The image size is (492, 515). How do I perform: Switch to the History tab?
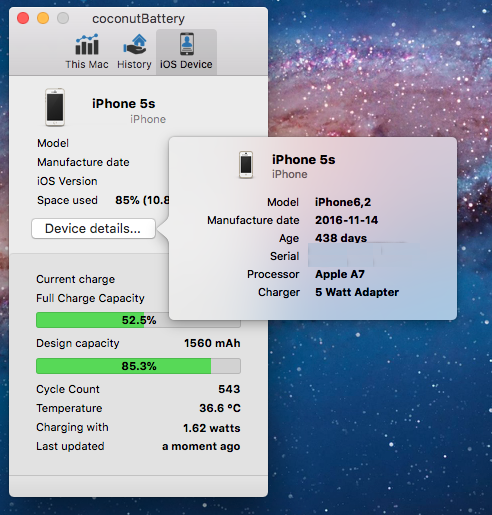click(134, 51)
